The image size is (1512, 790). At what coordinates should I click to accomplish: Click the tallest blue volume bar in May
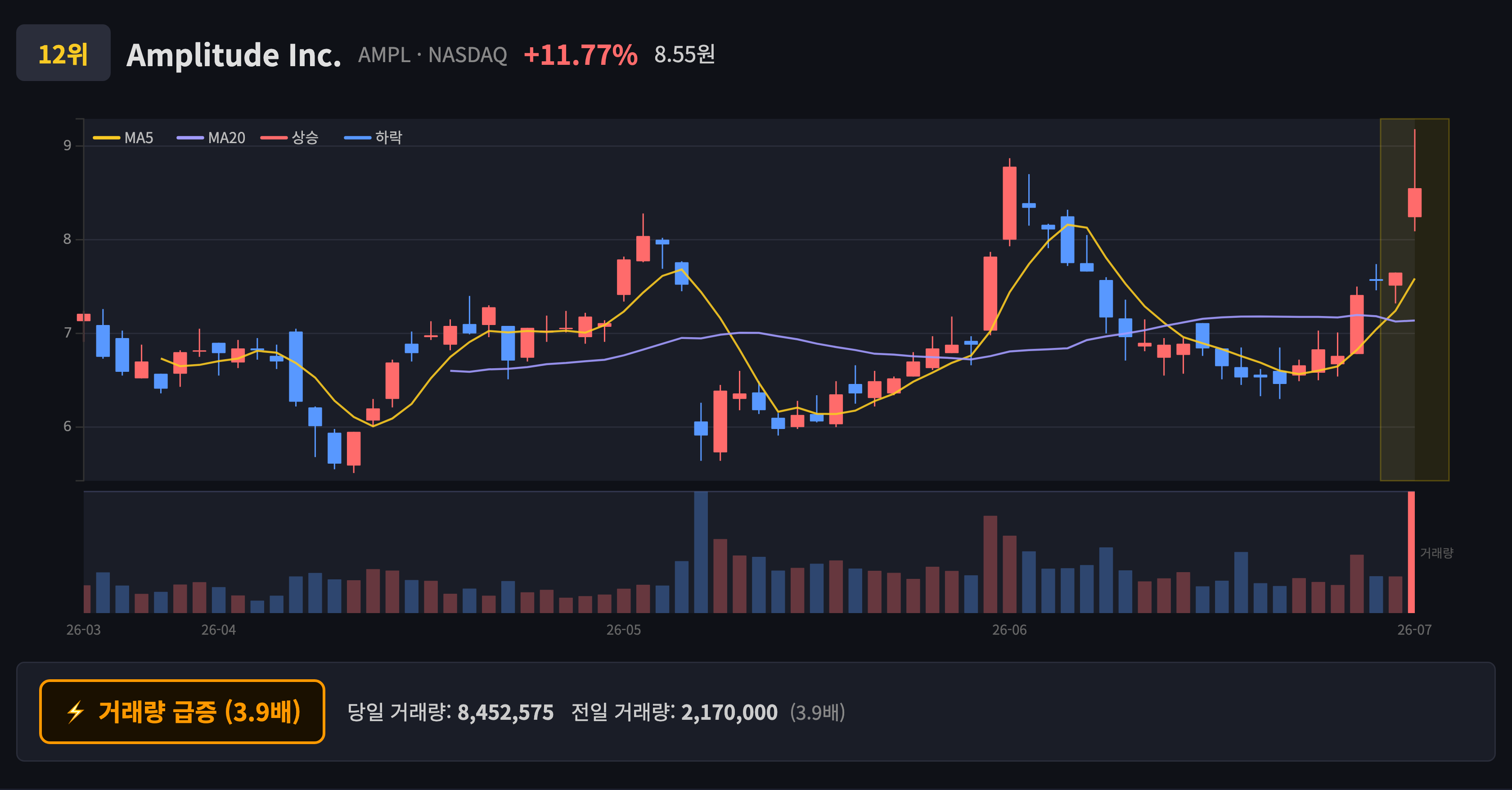(701, 552)
